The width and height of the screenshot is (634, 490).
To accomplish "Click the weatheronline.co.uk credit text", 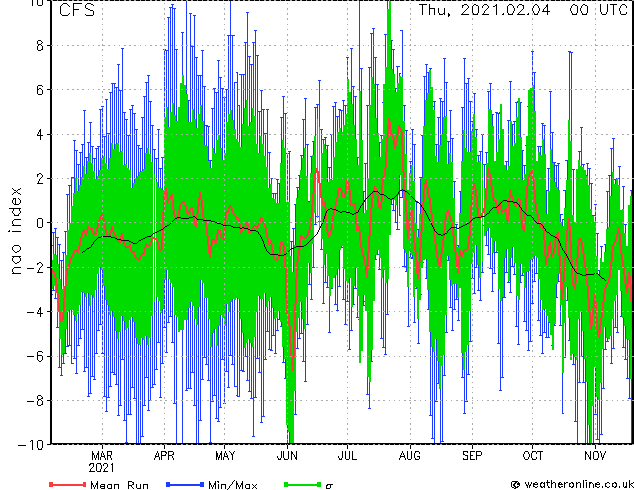I will pyautogui.click(x=578, y=484).
